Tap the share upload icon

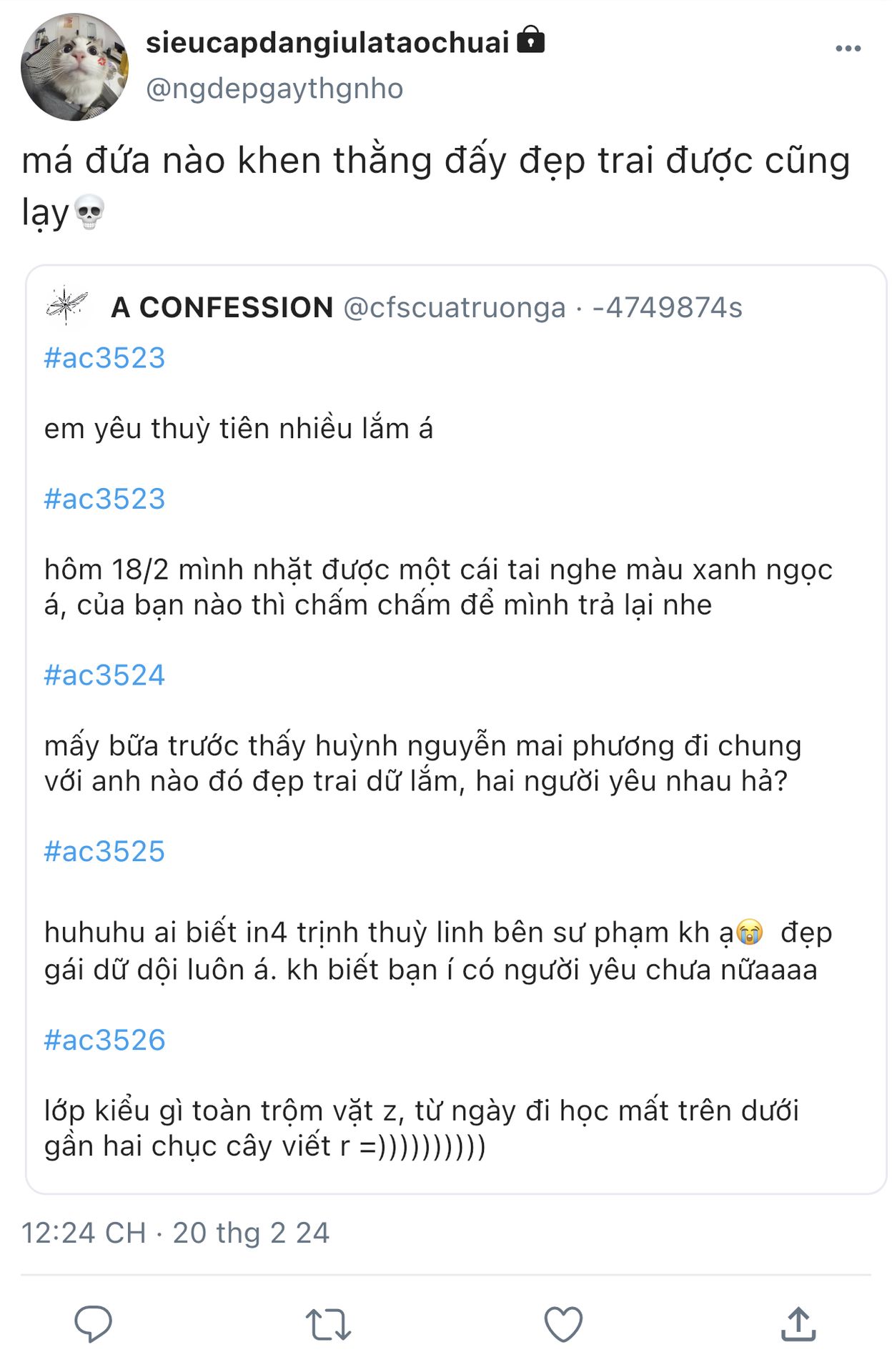click(x=798, y=1324)
